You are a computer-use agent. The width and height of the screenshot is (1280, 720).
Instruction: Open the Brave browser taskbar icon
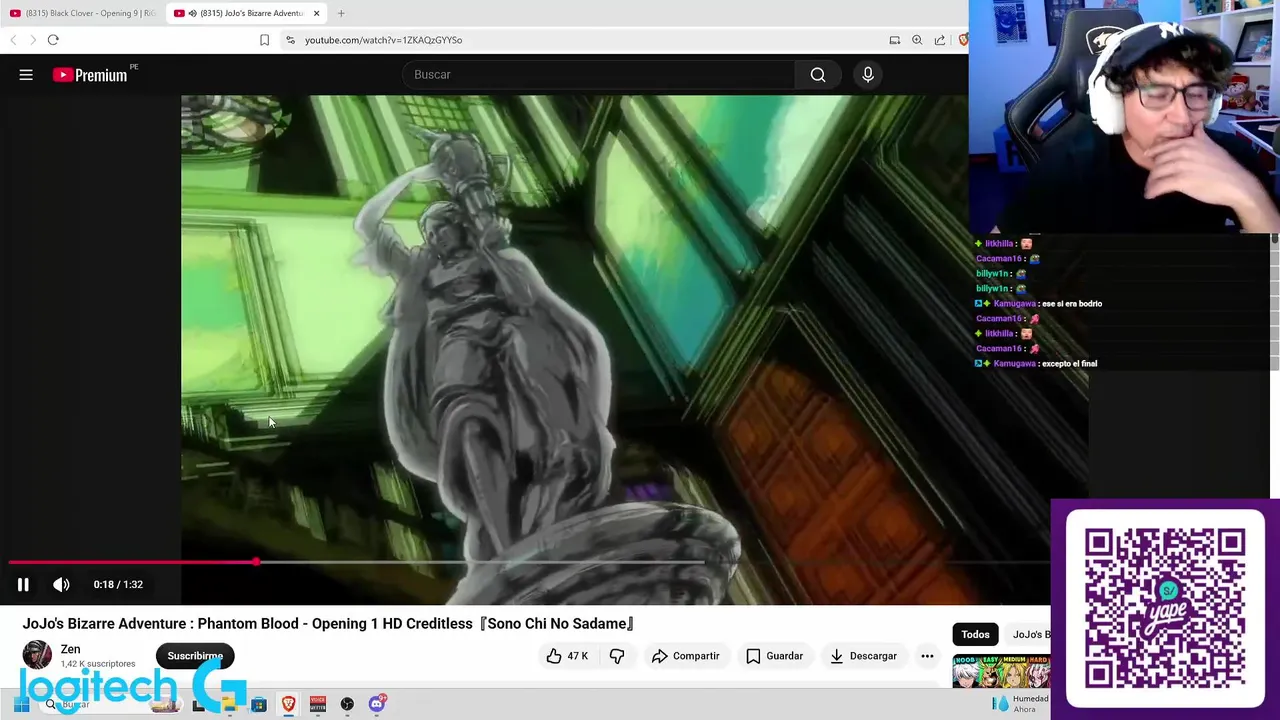pyautogui.click(x=288, y=705)
